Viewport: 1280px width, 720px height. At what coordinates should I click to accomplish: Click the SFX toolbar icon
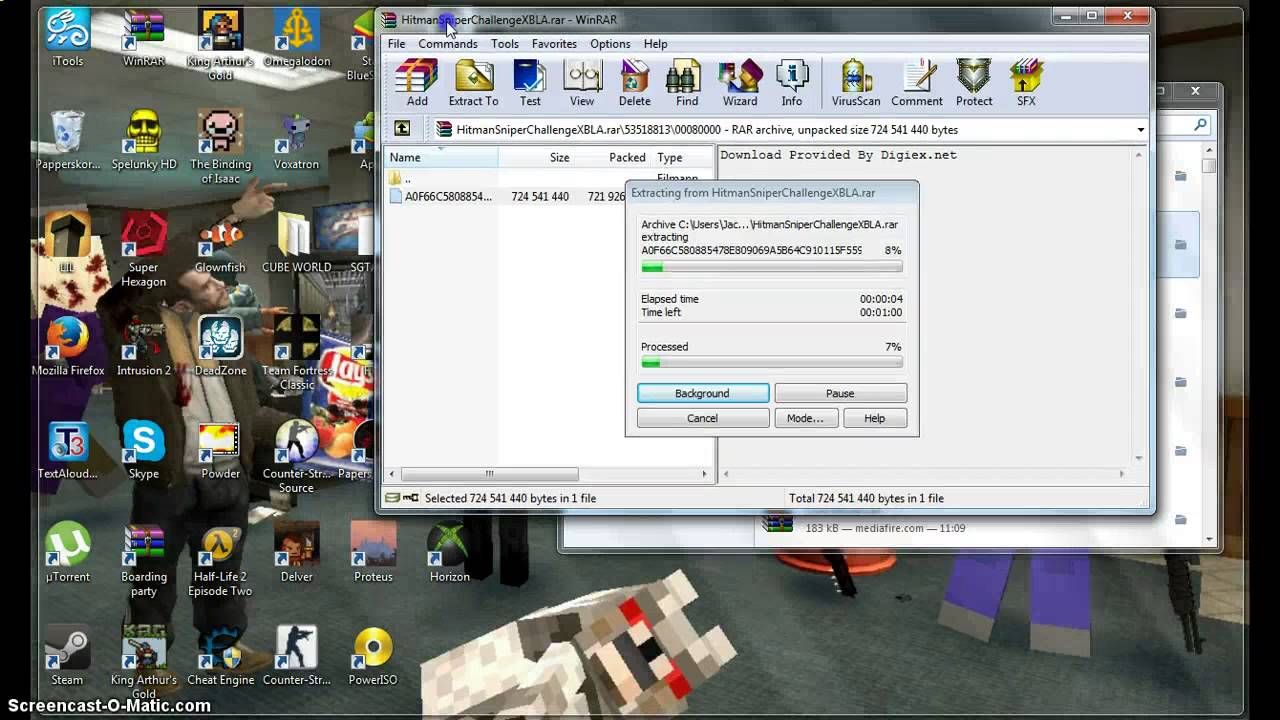point(1026,83)
